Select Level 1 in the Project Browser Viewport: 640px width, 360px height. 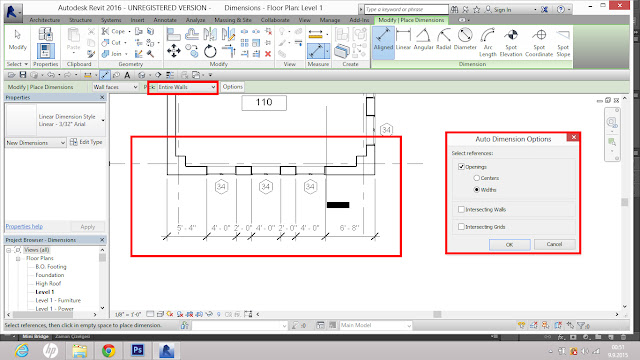[44, 292]
